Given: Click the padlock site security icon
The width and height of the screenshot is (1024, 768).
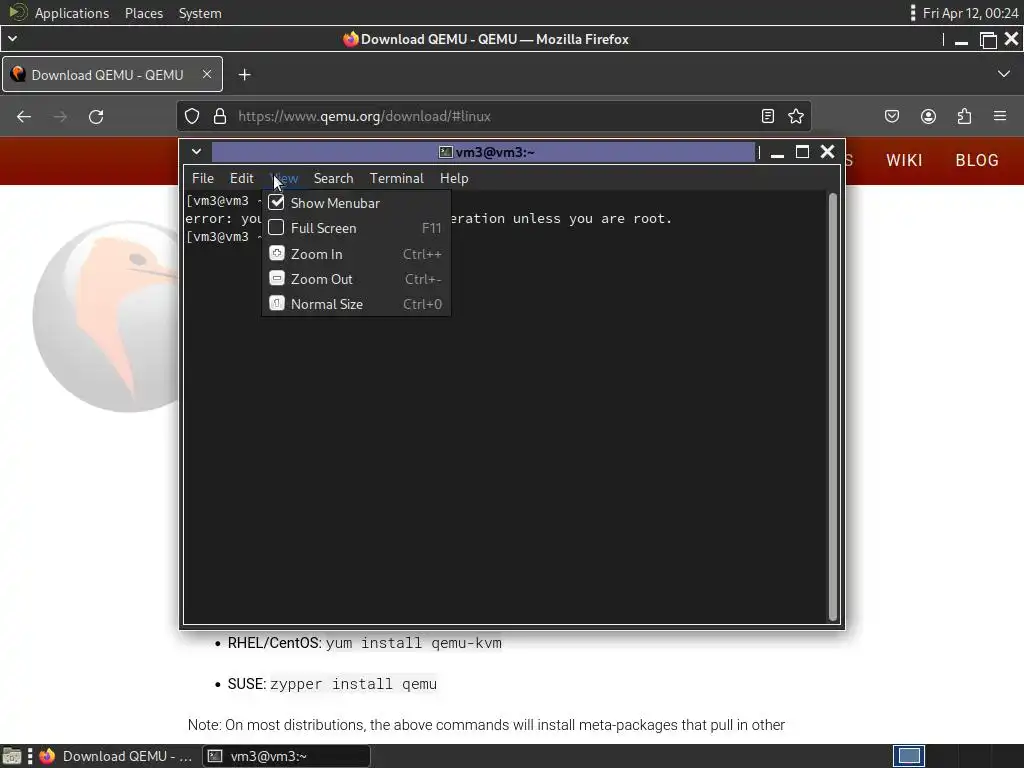Looking at the screenshot, I should 220,116.
